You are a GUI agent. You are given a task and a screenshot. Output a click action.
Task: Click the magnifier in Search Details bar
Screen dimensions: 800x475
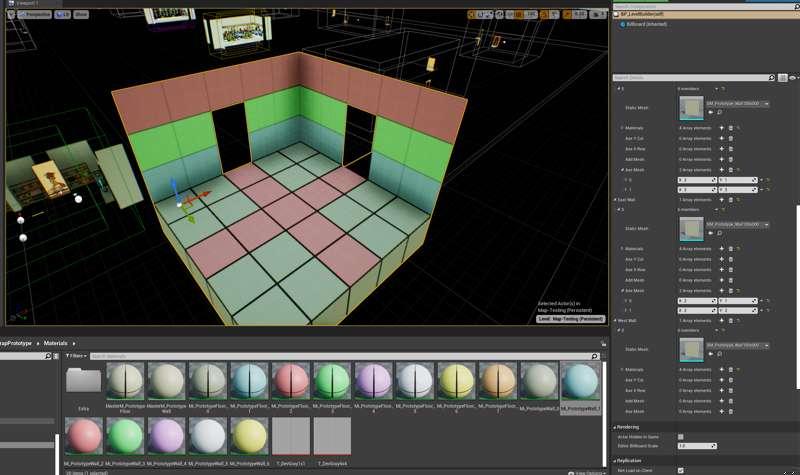[x=771, y=78]
